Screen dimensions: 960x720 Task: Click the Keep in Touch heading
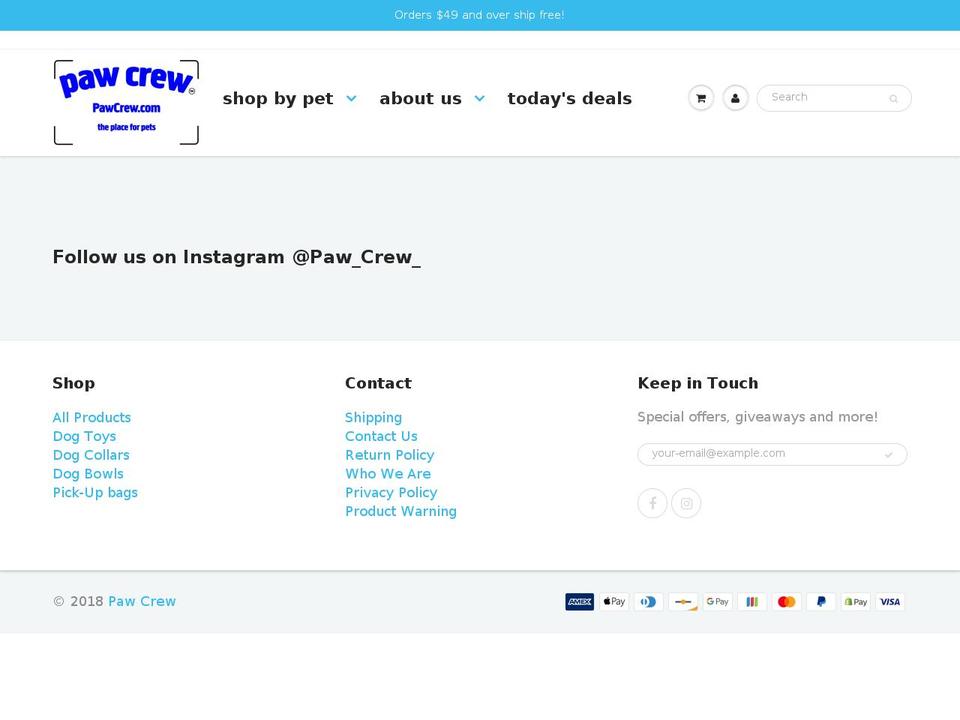[698, 383]
